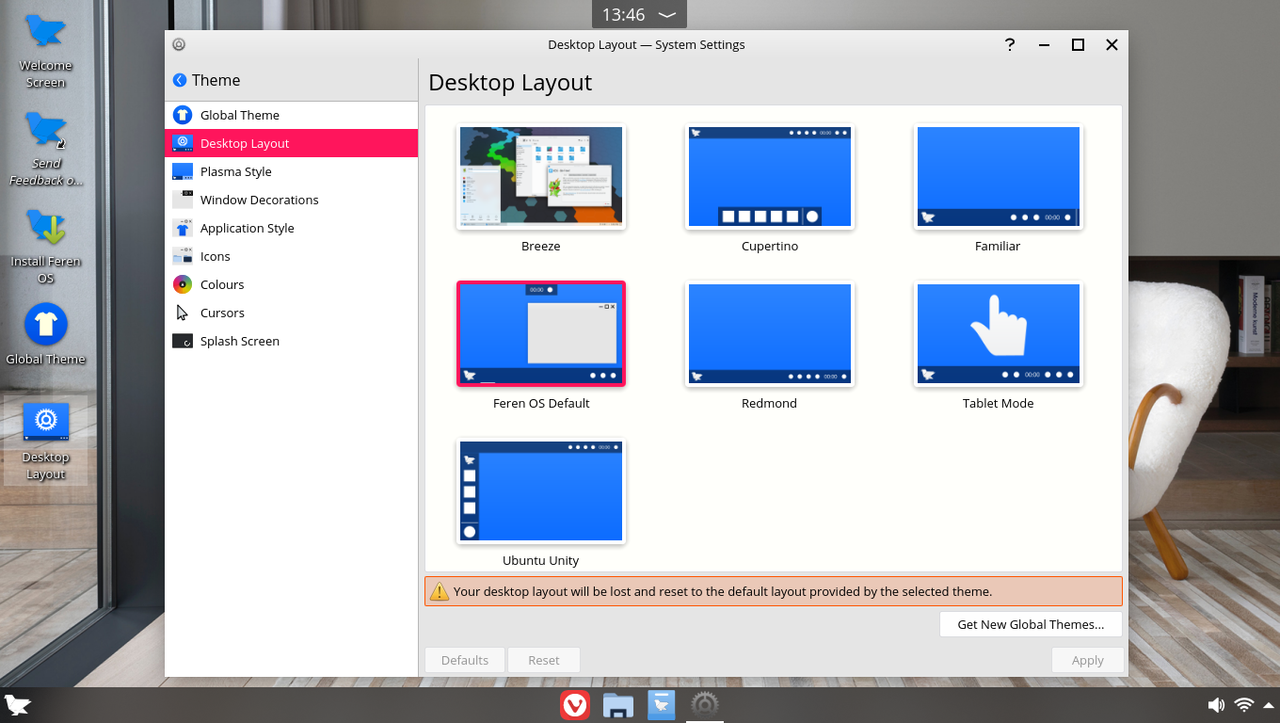Viewport: 1280px width, 723px height.
Task: Select the Plasma Style icon in sidebar
Action: (182, 172)
